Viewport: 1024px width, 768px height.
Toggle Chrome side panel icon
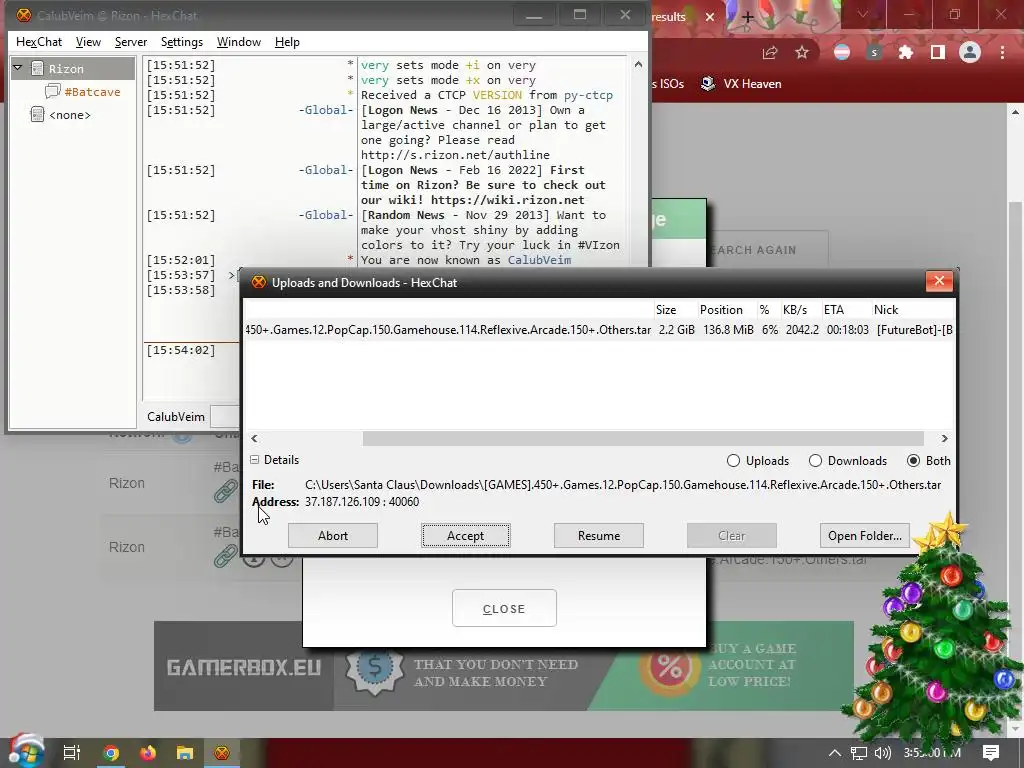pyautogui.click(x=938, y=53)
